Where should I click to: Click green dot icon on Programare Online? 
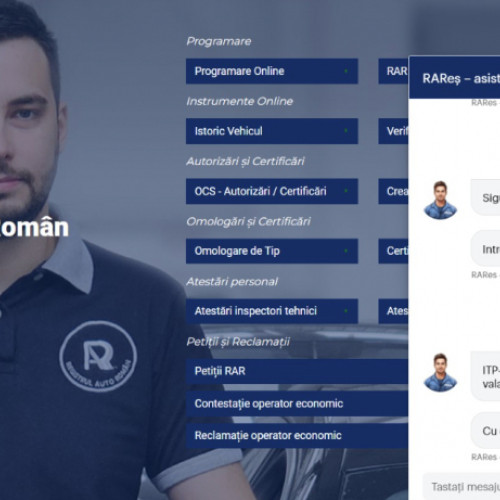pos(346,71)
